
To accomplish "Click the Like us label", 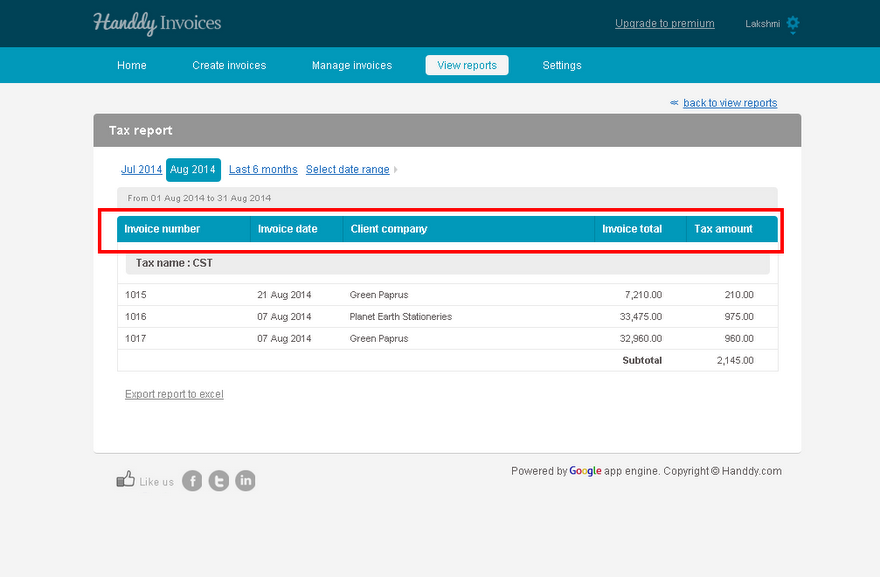I will point(157,482).
